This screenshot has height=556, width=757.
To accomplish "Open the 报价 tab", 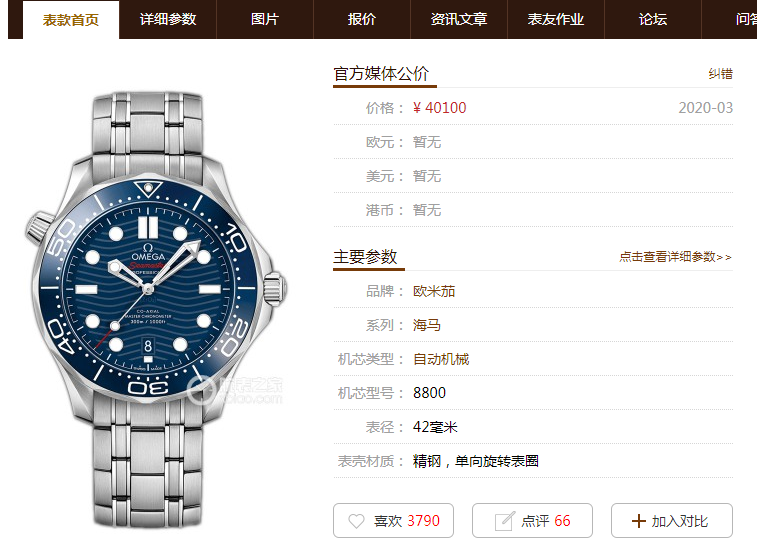I will coord(362,19).
